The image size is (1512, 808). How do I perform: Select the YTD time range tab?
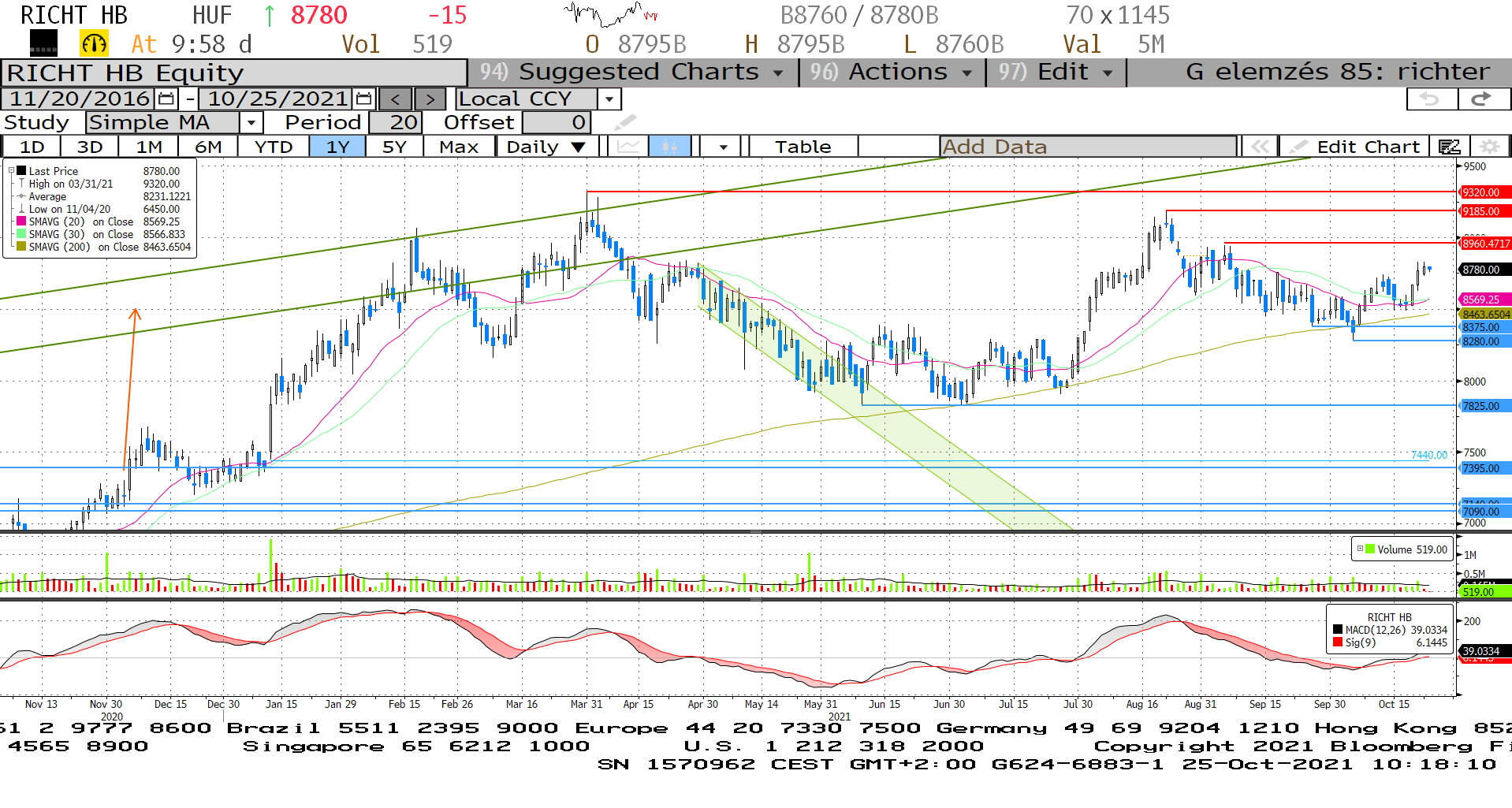click(274, 147)
